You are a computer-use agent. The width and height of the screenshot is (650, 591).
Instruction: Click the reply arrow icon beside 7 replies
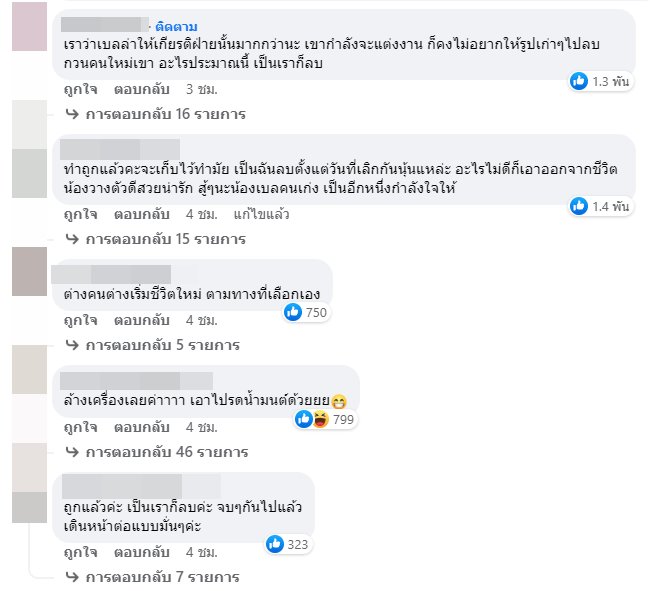click(x=71, y=577)
